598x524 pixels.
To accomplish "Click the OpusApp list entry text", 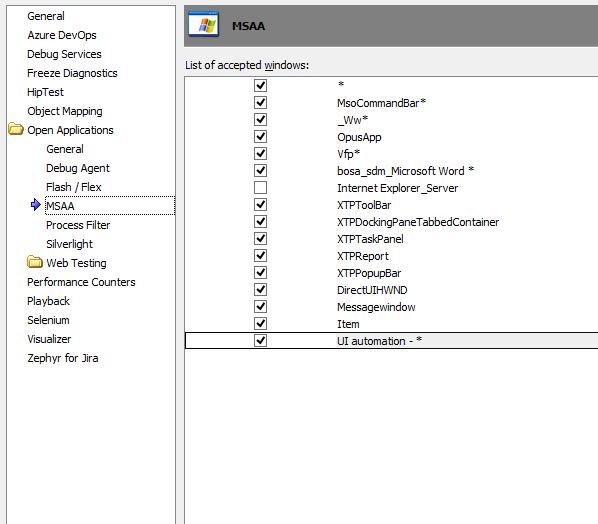I will pyautogui.click(x=359, y=137).
